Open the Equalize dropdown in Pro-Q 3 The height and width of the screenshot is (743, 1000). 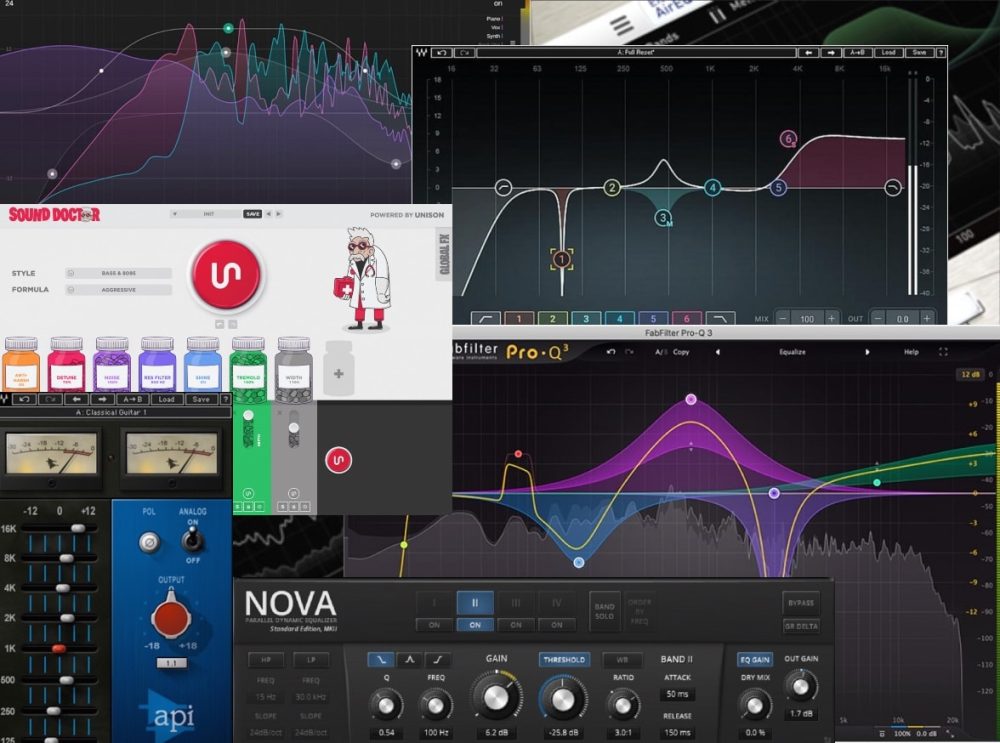[793, 351]
